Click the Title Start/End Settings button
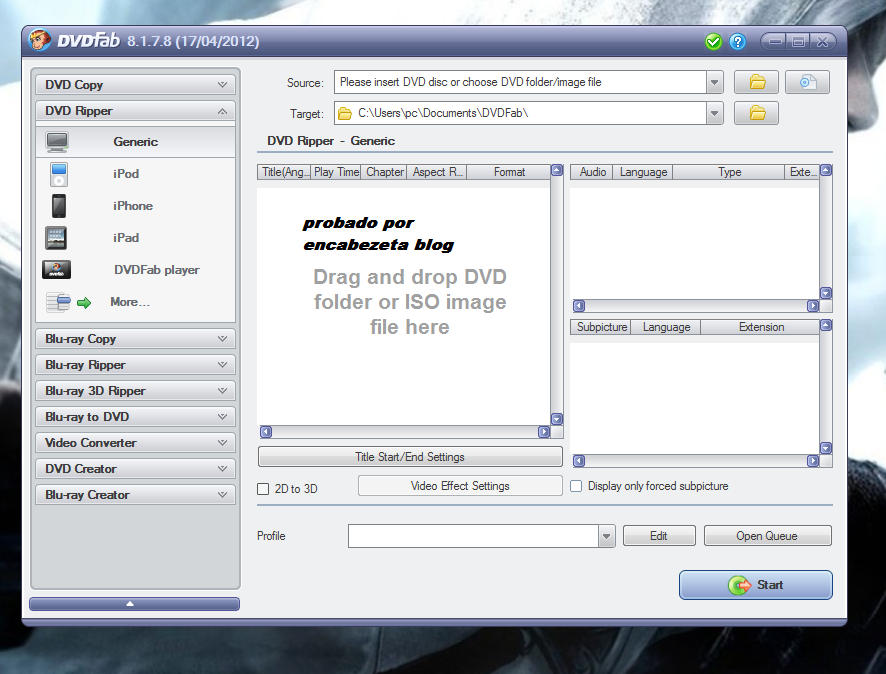 (410, 456)
